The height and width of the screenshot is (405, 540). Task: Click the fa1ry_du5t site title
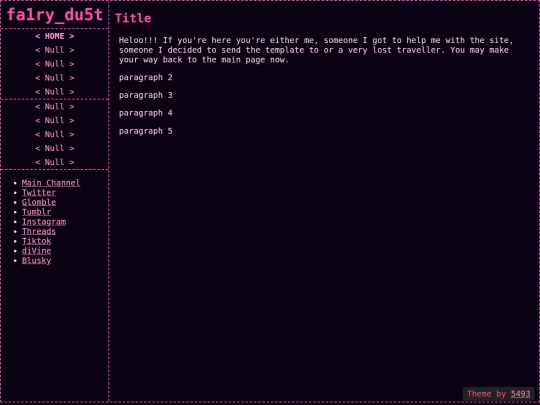tap(55, 15)
